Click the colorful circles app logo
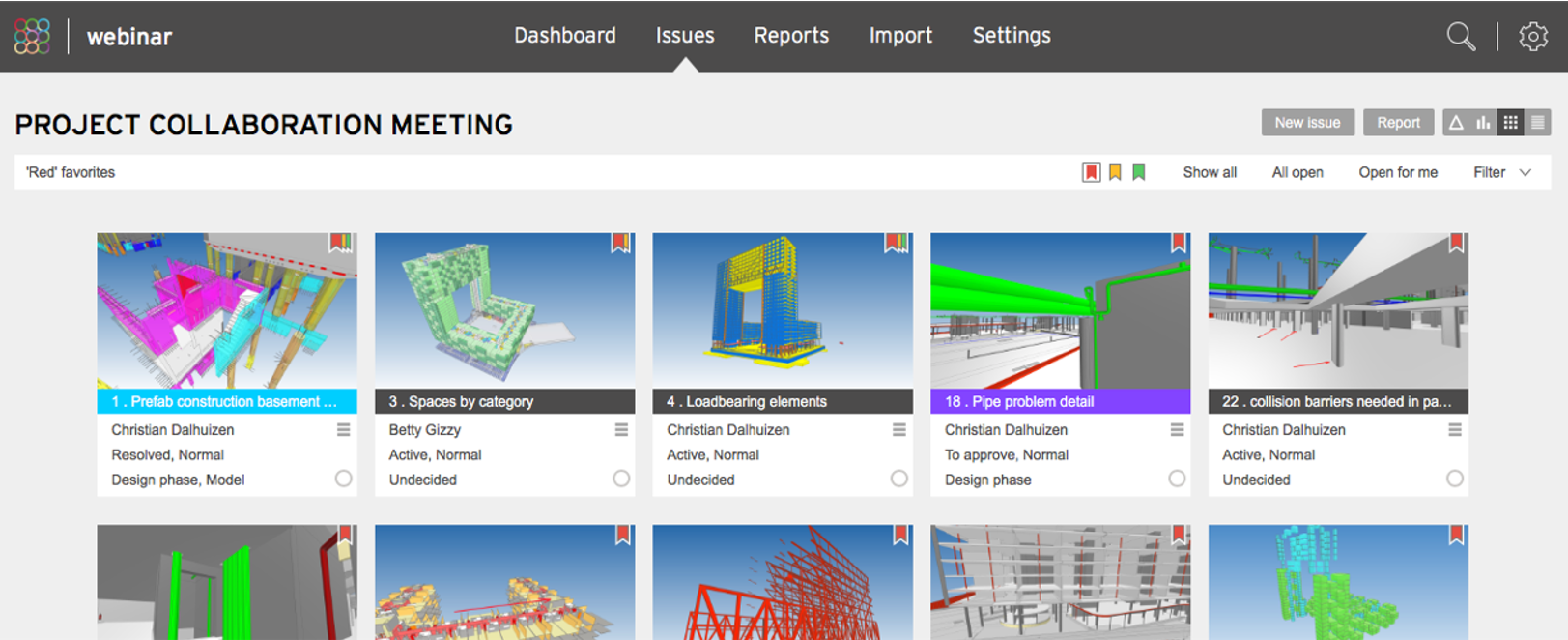The height and width of the screenshot is (640, 1568). tap(32, 36)
